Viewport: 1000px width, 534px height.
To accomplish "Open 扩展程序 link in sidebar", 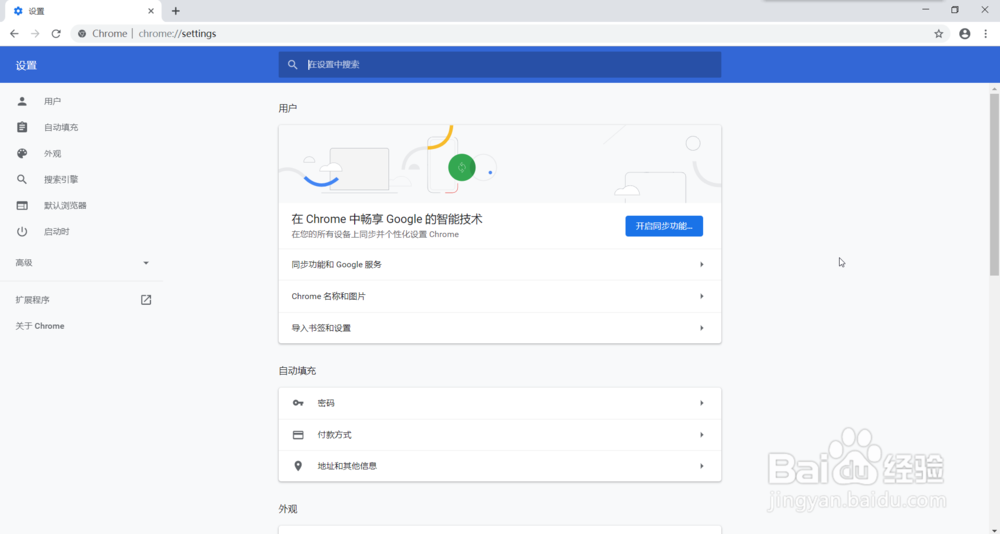I will [33, 300].
